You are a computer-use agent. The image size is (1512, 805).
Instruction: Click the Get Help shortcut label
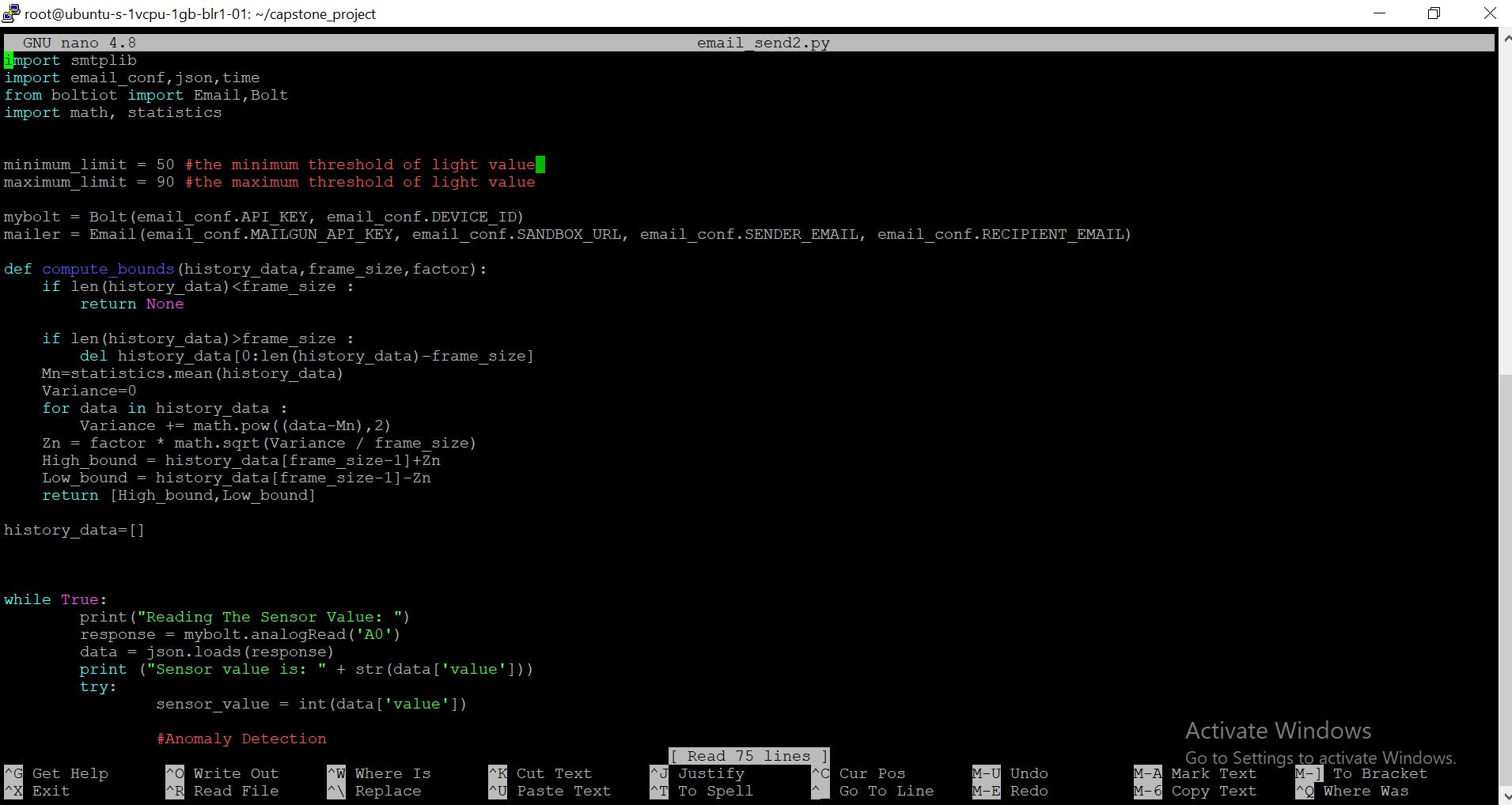coord(70,773)
